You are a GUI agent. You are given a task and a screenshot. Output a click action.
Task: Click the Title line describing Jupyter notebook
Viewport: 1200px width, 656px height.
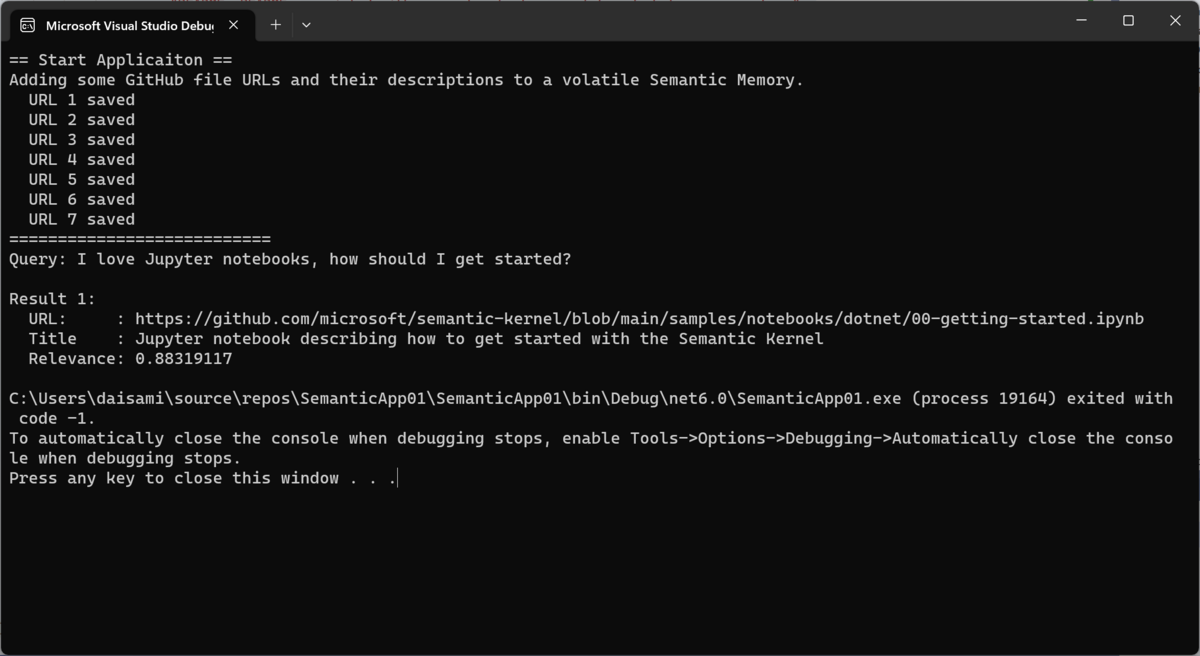coord(426,339)
